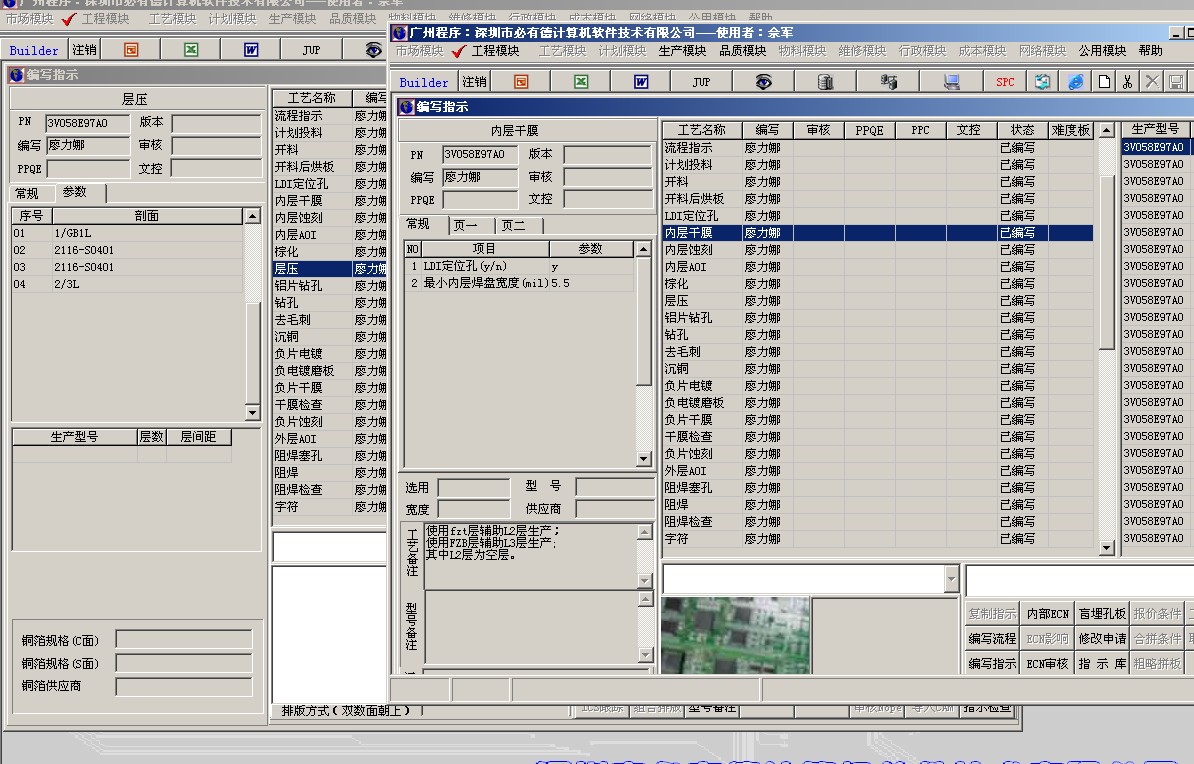
Task: Open the 工程模块 menu in front window
Action: (495, 51)
